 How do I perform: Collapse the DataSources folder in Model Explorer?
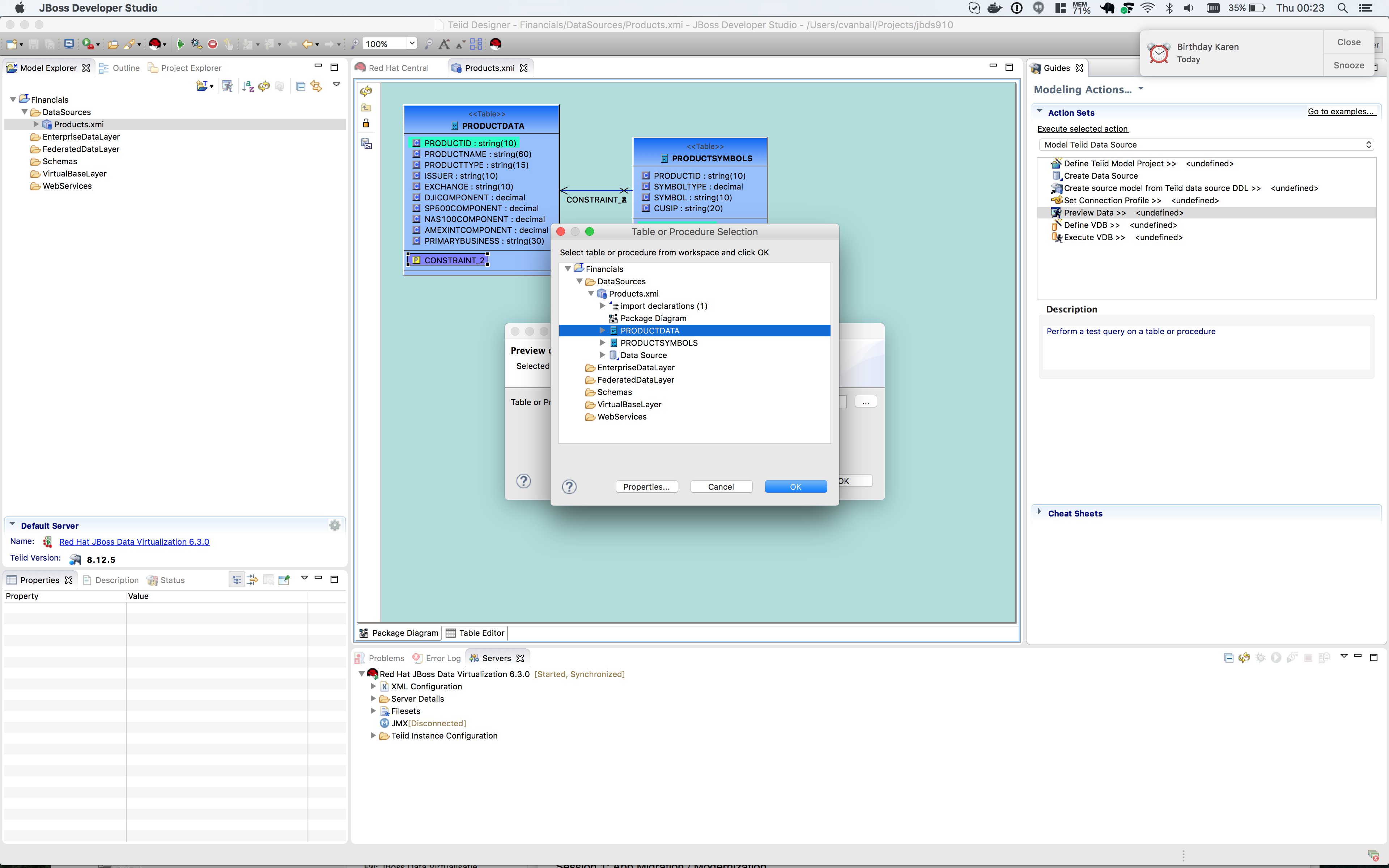coord(25,112)
